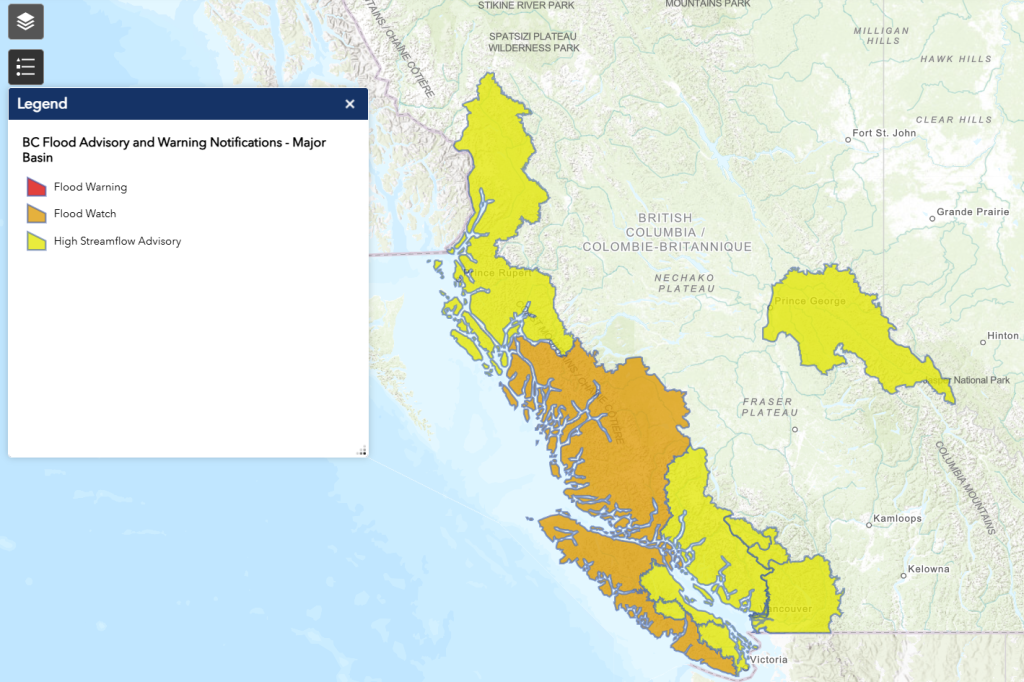The image size is (1024, 682).
Task: Click the Vancouver label on the map
Action: coord(786,609)
